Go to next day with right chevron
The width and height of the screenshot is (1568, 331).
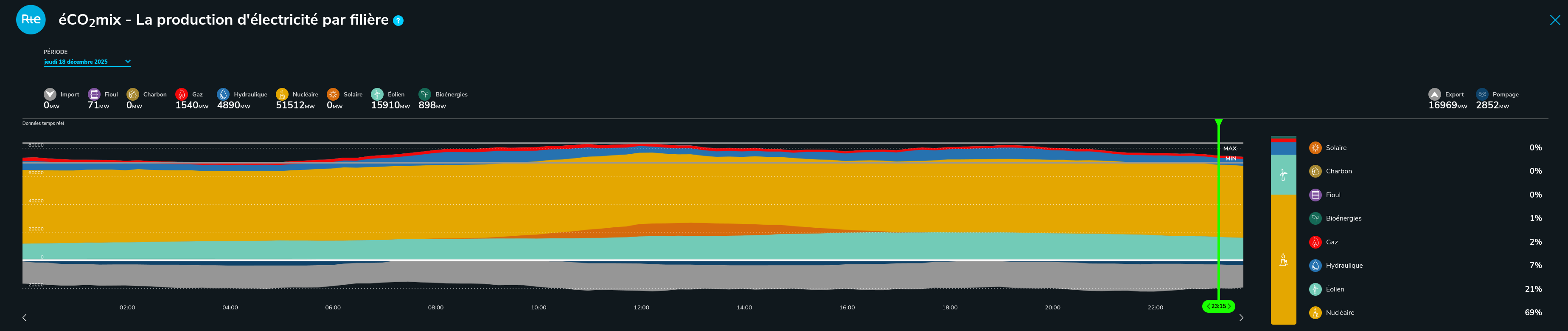pos(1241,317)
